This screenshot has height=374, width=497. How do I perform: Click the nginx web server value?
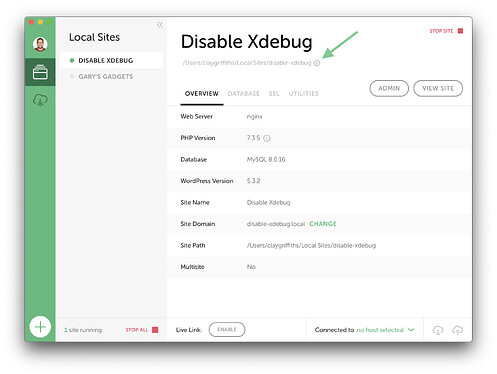point(255,117)
